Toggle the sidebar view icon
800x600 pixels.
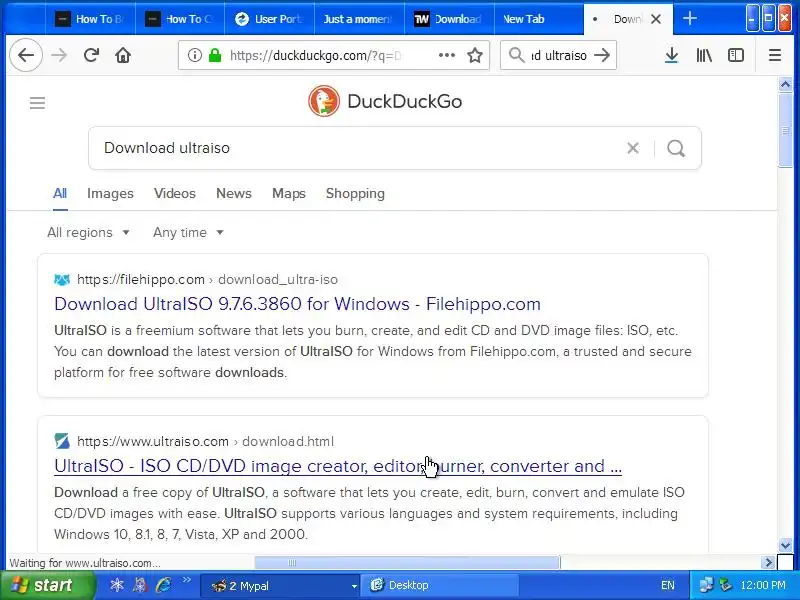tap(736, 55)
